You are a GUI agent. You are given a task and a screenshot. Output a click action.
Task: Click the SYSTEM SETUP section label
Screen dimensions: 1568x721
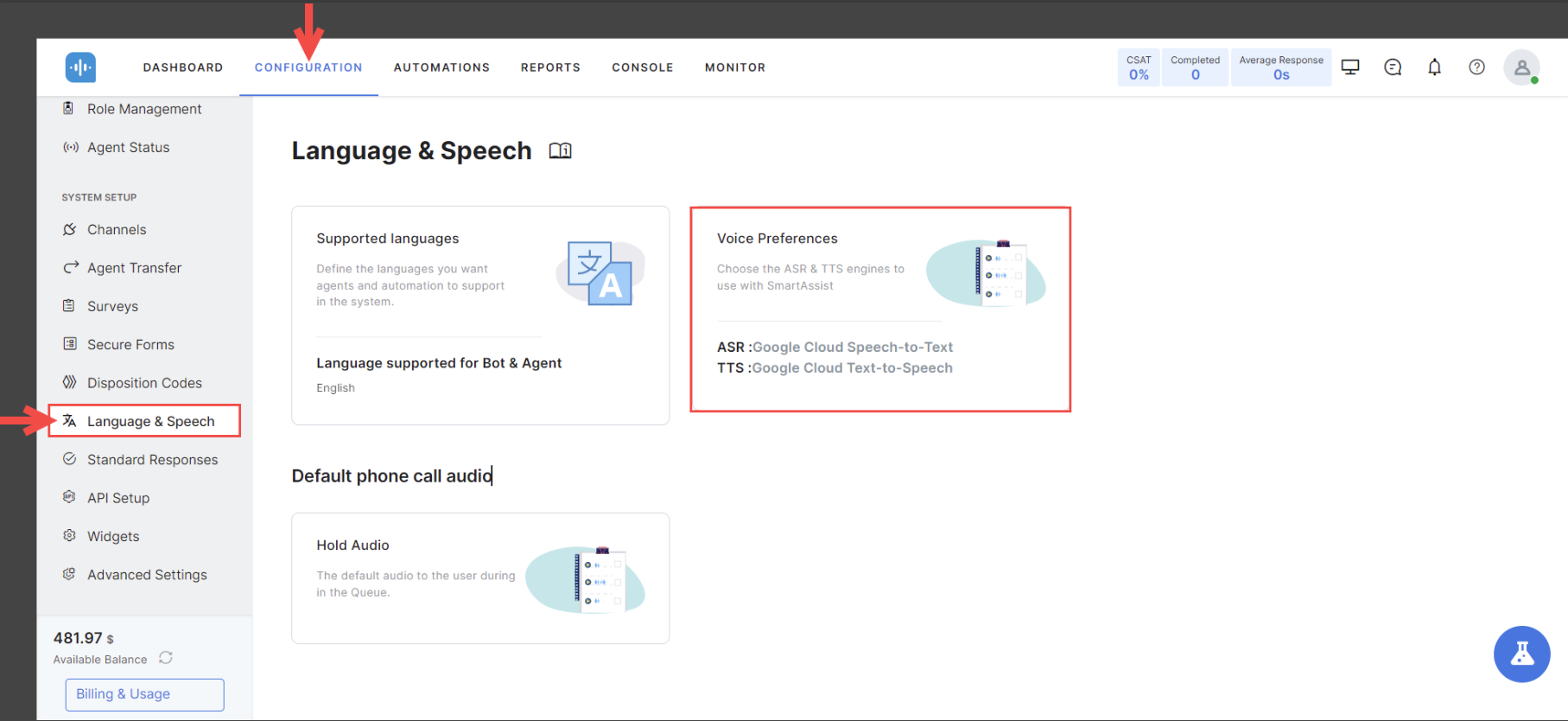[99, 197]
